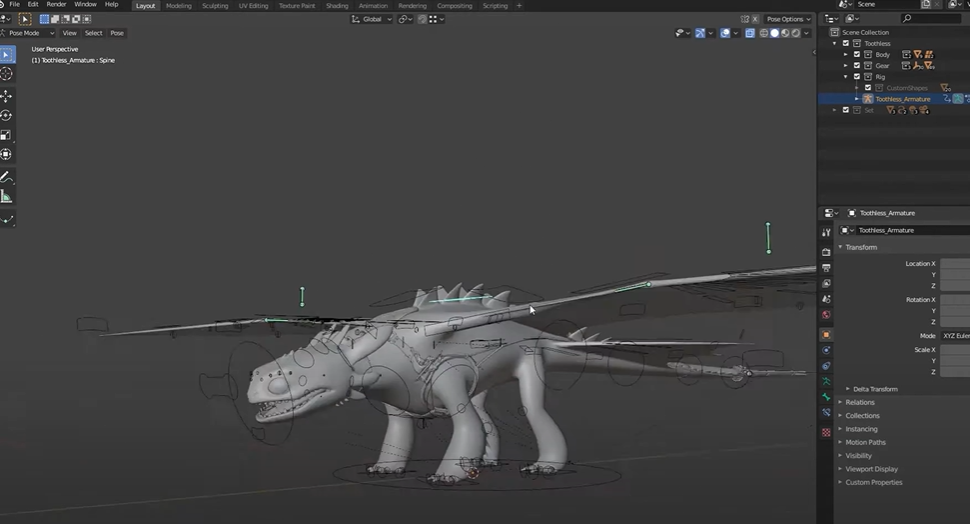This screenshot has width=970, height=524.
Task: Uncheck the Gear collection checkbox
Action: click(x=857, y=66)
